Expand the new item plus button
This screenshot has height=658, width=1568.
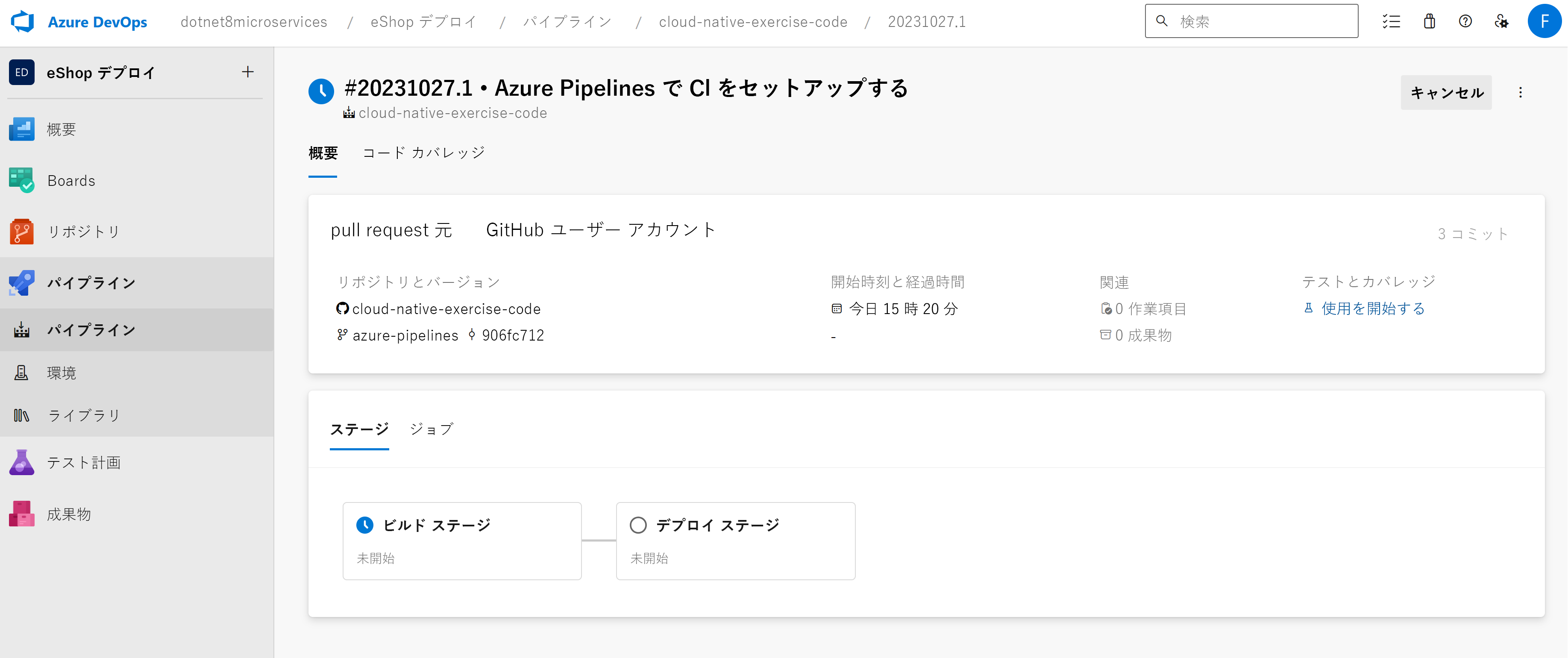coord(248,73)
